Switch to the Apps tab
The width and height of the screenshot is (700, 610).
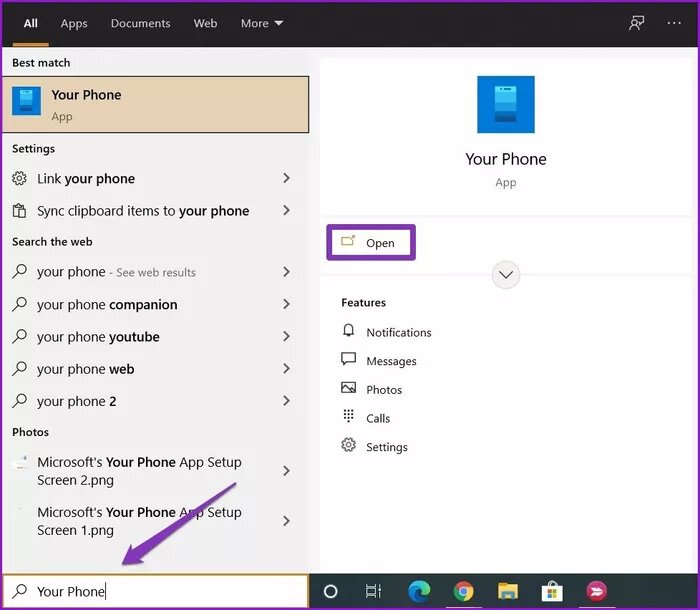click(74, 23)
